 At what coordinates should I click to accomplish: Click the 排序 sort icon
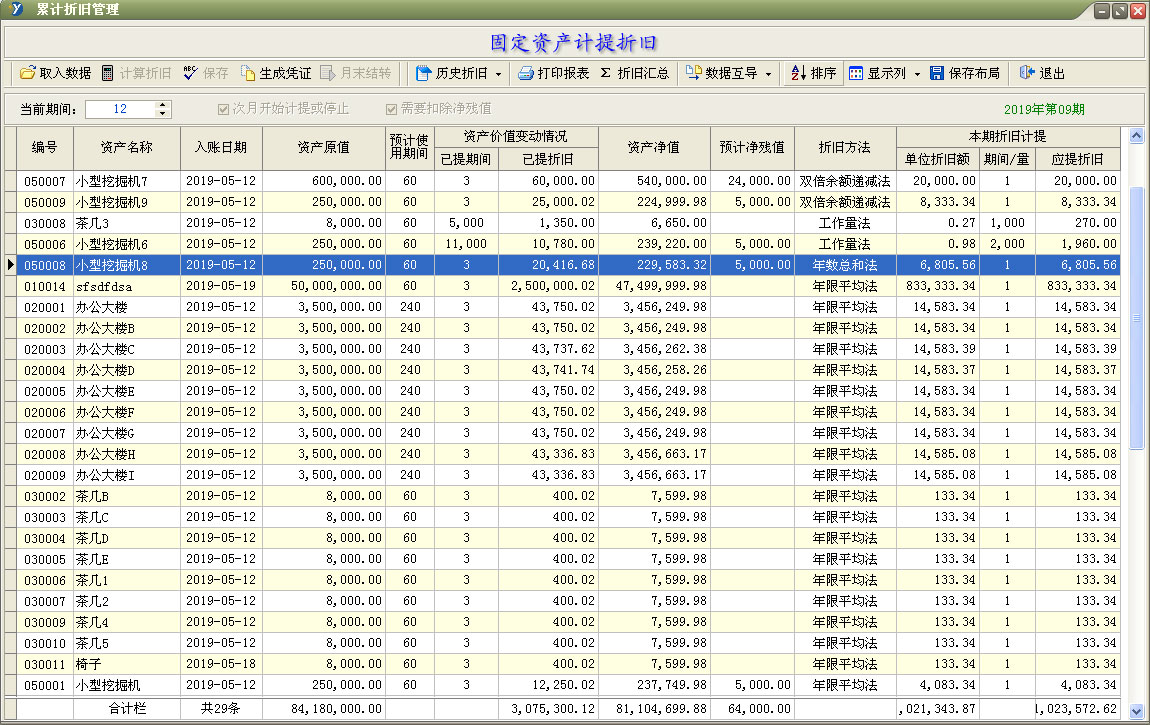798,73
